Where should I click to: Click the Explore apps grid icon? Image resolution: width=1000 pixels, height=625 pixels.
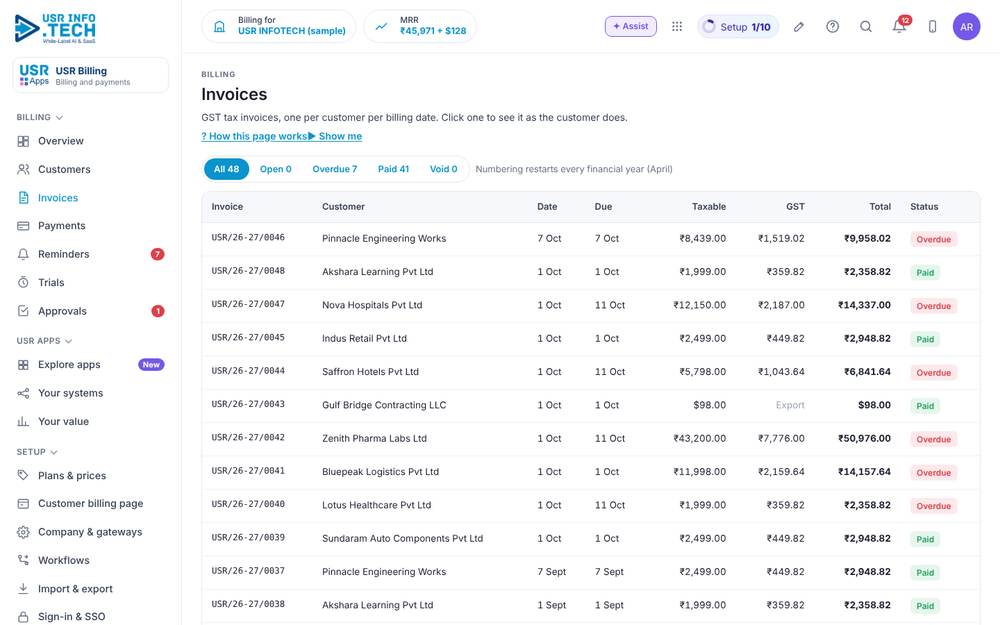[x=23, y=365]
